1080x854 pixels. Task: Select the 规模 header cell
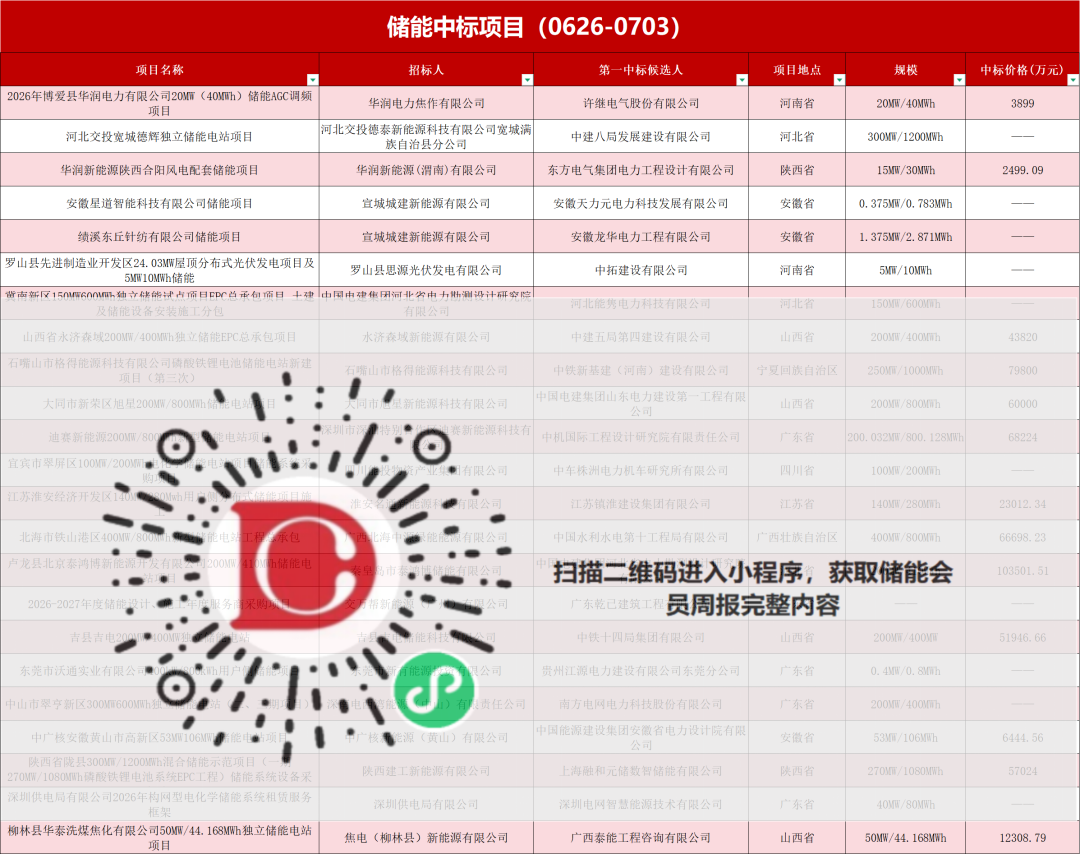coord(906,70)
